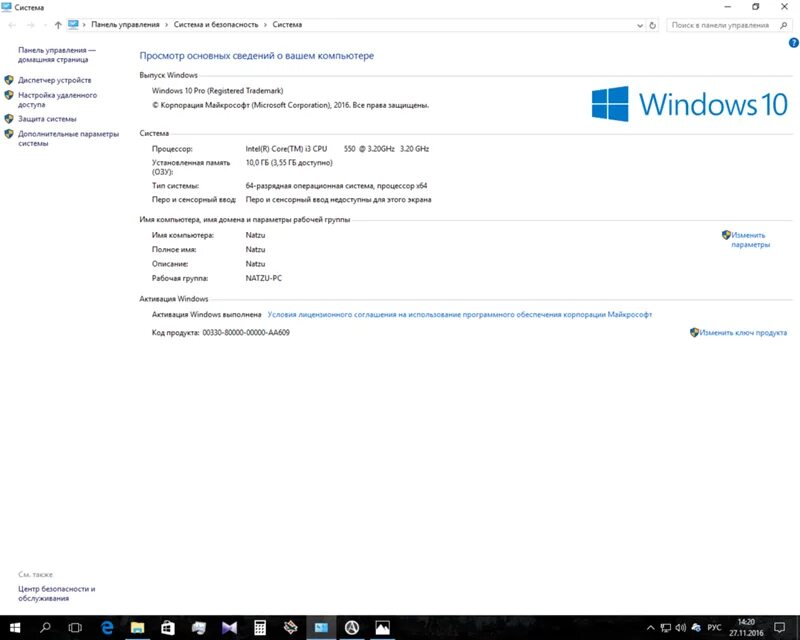
Task: Open network status tray icon
Action: click(666, 628)
